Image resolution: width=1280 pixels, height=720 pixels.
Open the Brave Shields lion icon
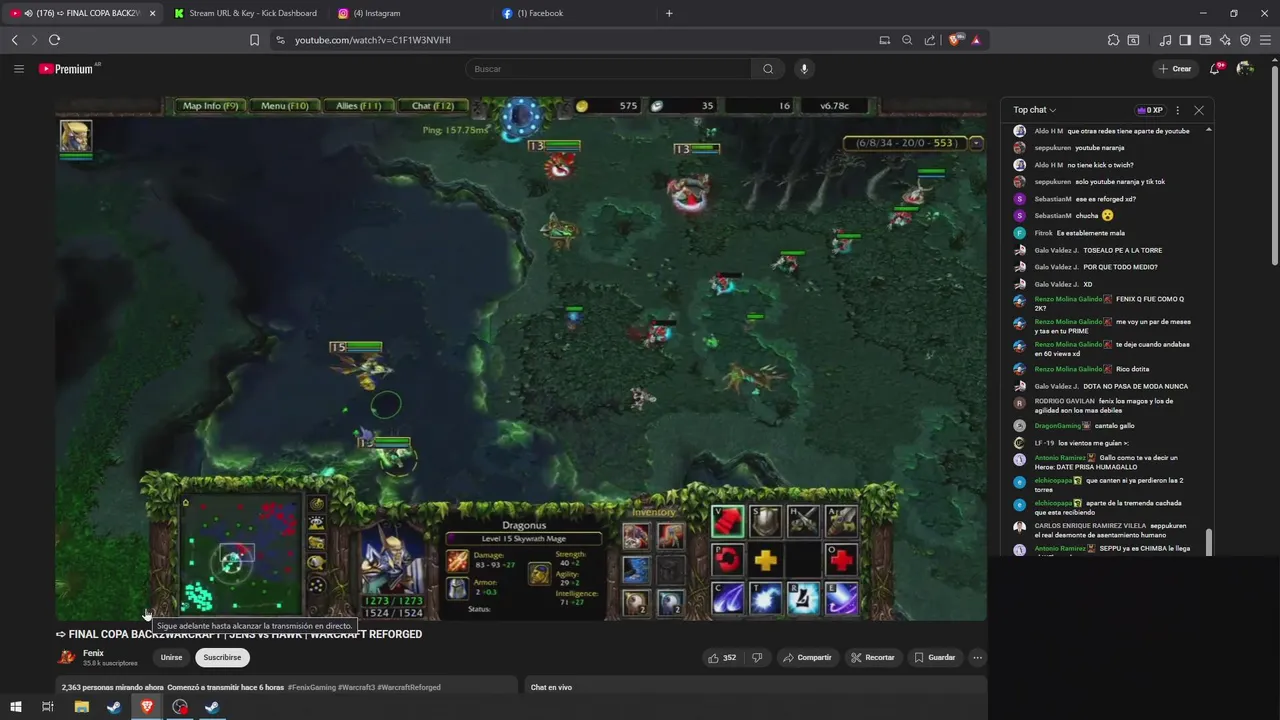pos(956,40)
